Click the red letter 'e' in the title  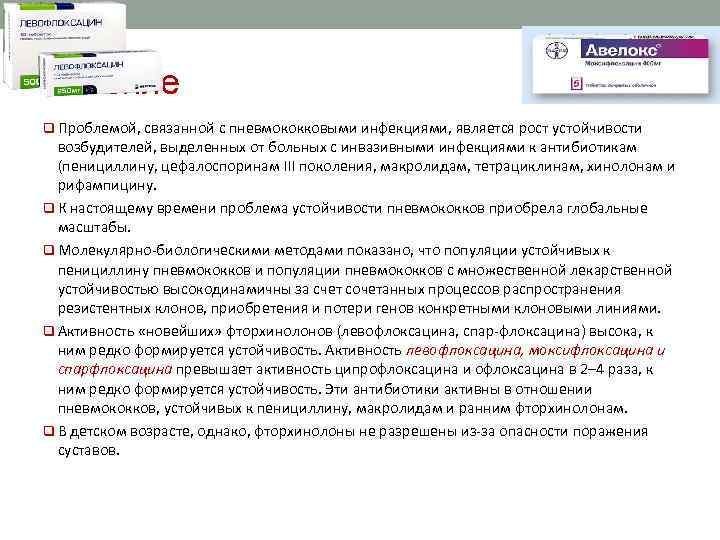point(170,83)
